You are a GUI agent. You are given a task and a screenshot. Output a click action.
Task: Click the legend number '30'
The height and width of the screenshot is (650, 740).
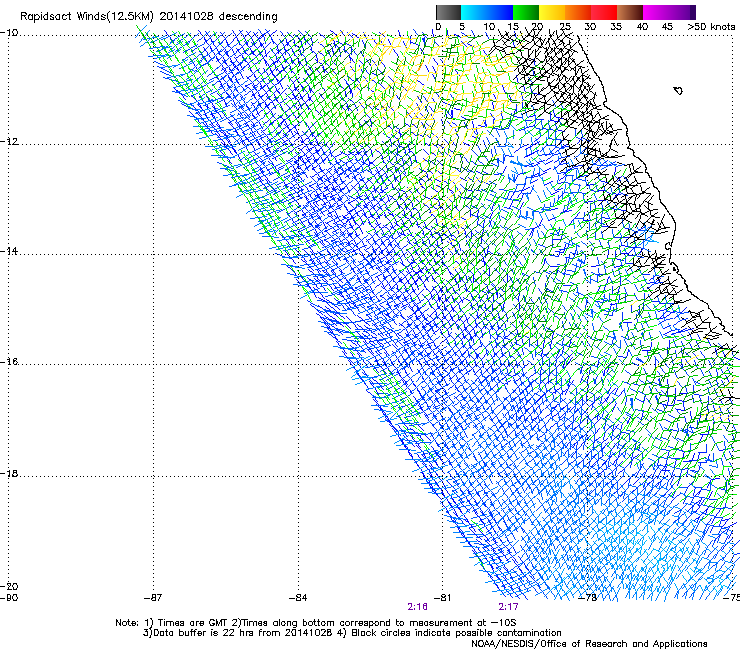(x=590, y=27)
